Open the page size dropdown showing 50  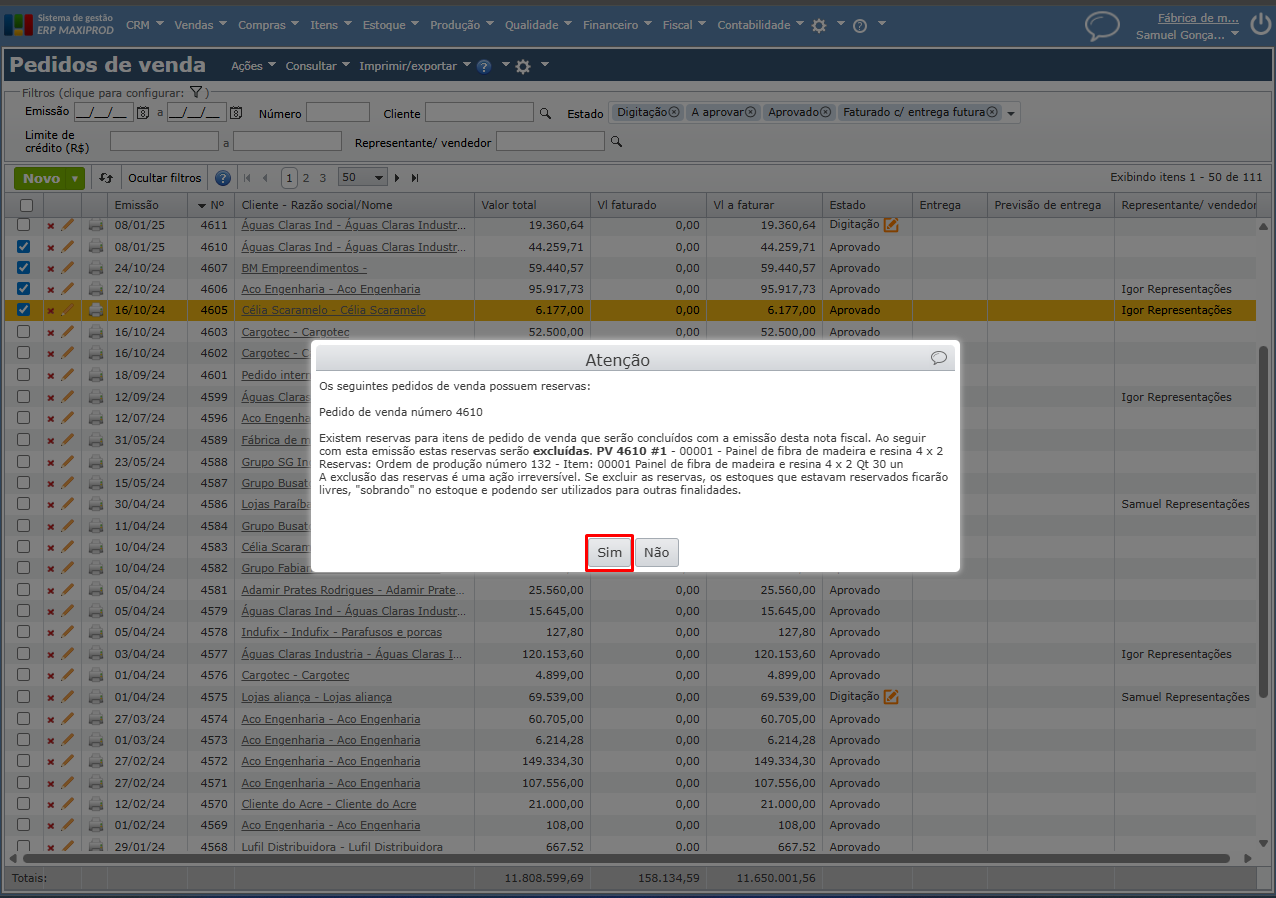[363, 178]
